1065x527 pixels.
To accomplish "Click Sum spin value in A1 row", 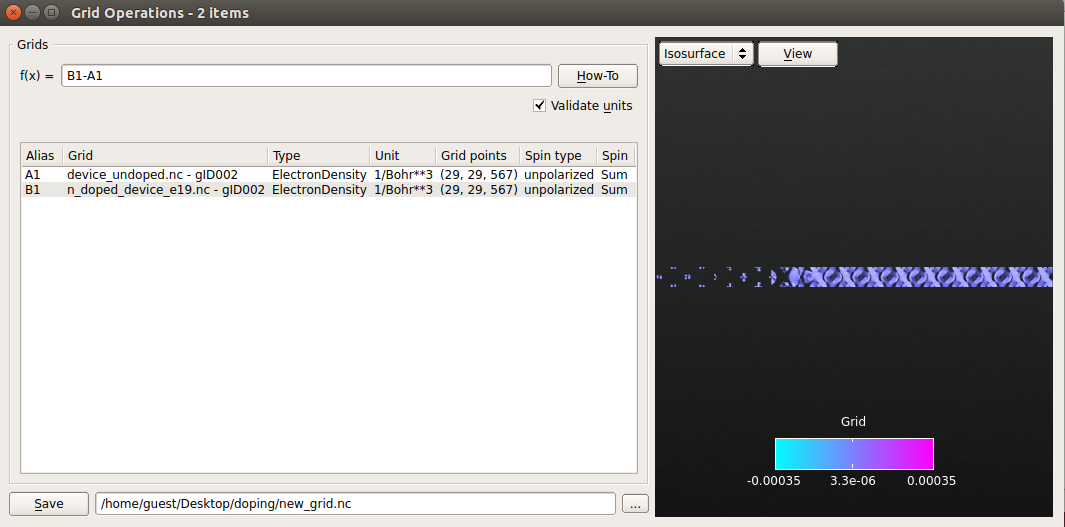I will (x=614, y=175).
